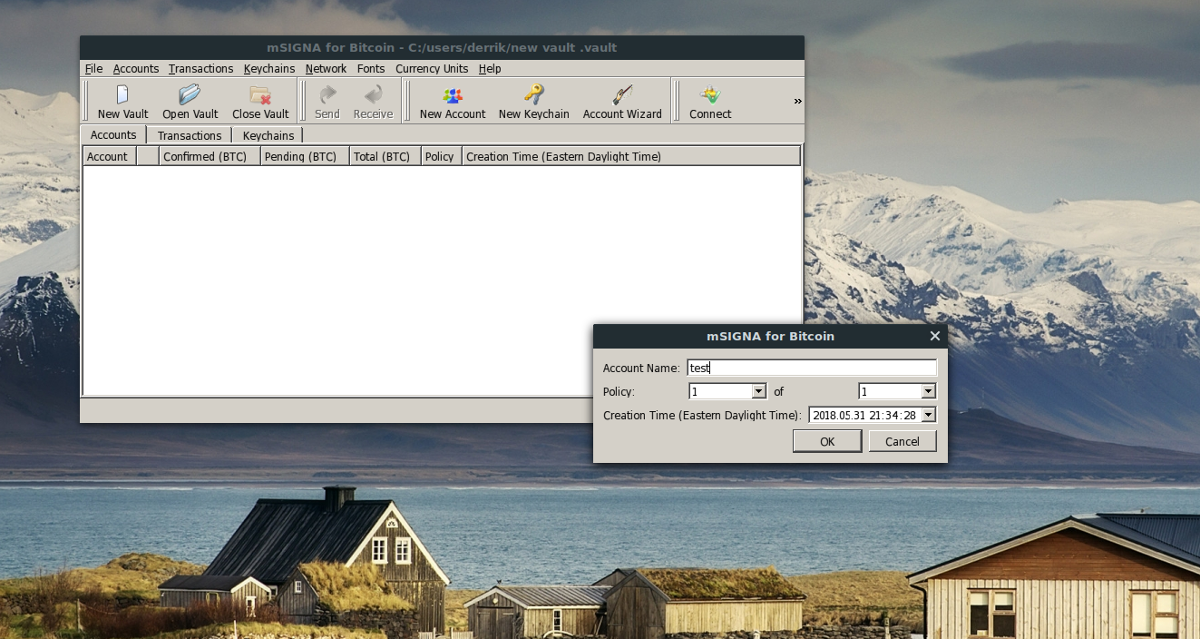Open the Accounts menu
This screenshot has height=639, width=1200.
point(136,69)
